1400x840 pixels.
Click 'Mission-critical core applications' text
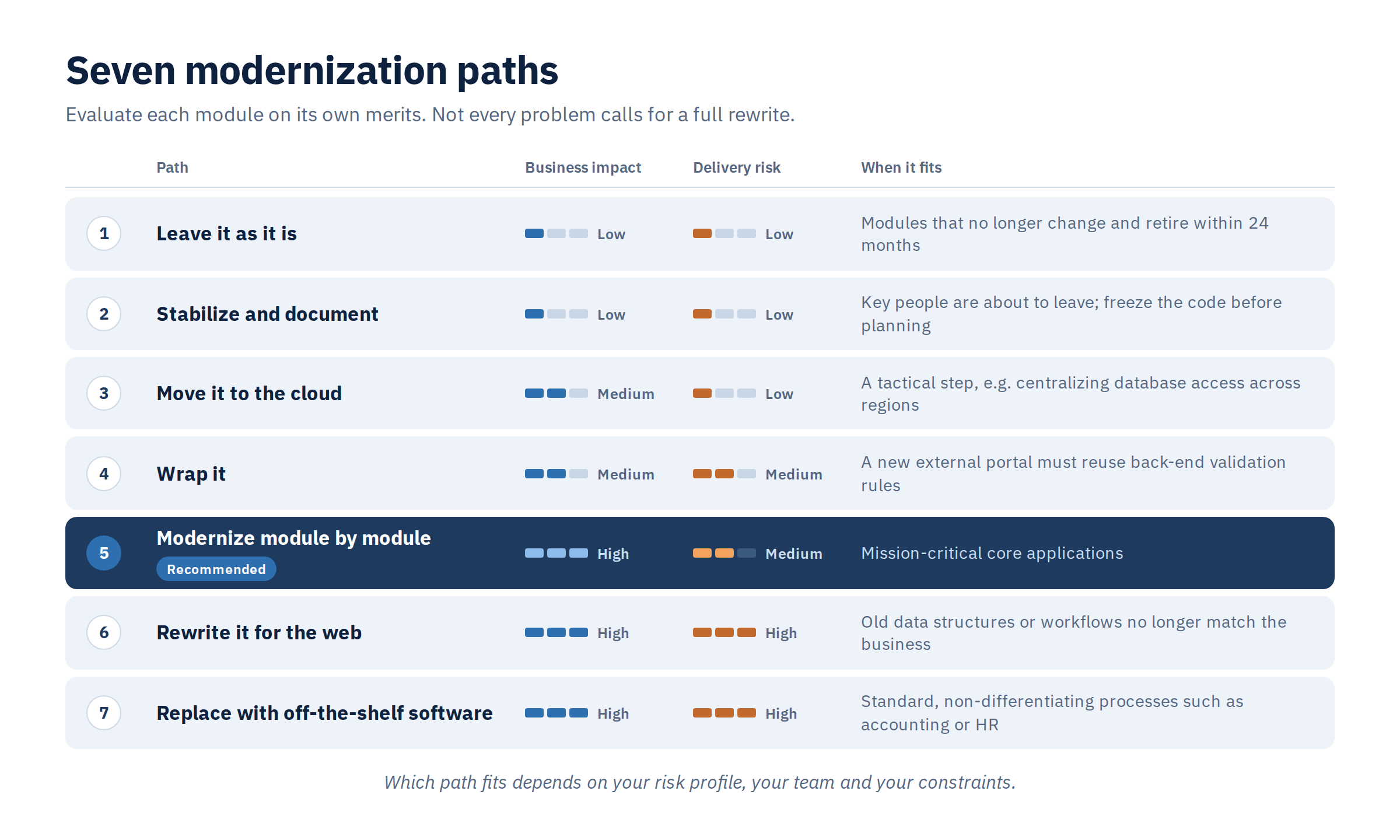(992, 553)
